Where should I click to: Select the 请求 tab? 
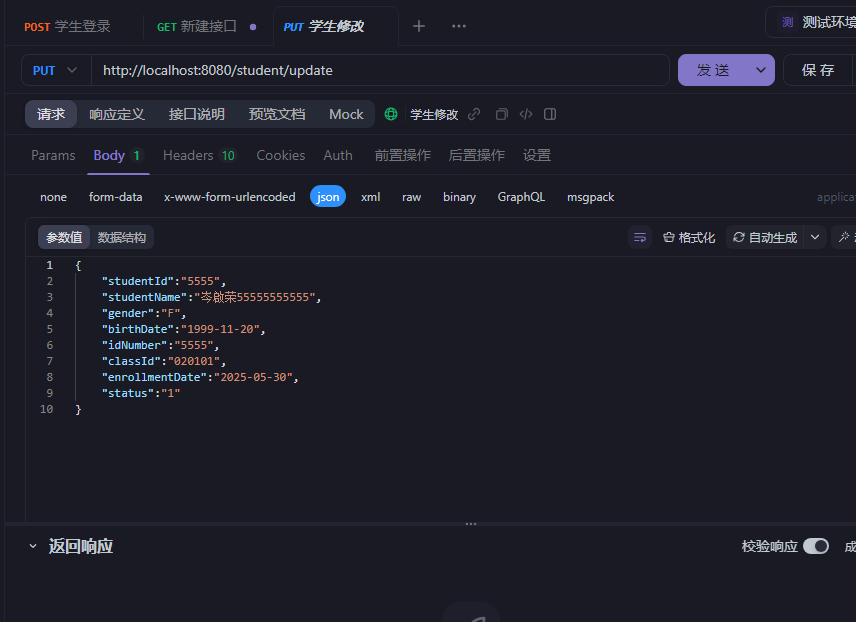51,114
